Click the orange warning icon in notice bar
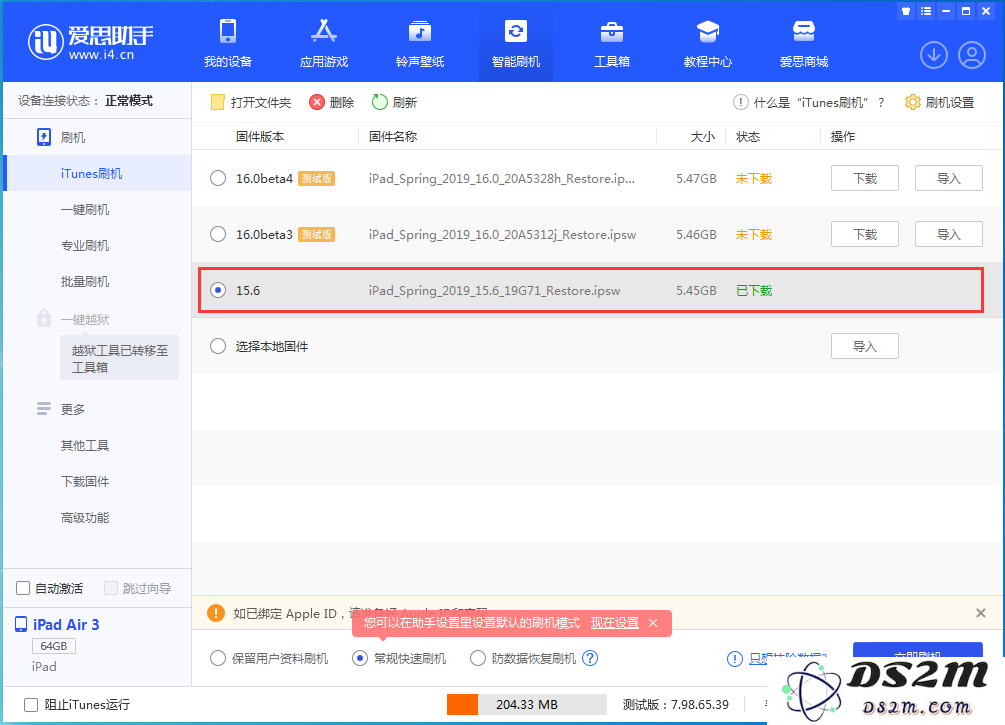Image resolution: width=1005 pixels, height=725 pixels. (x=216, y=613)
